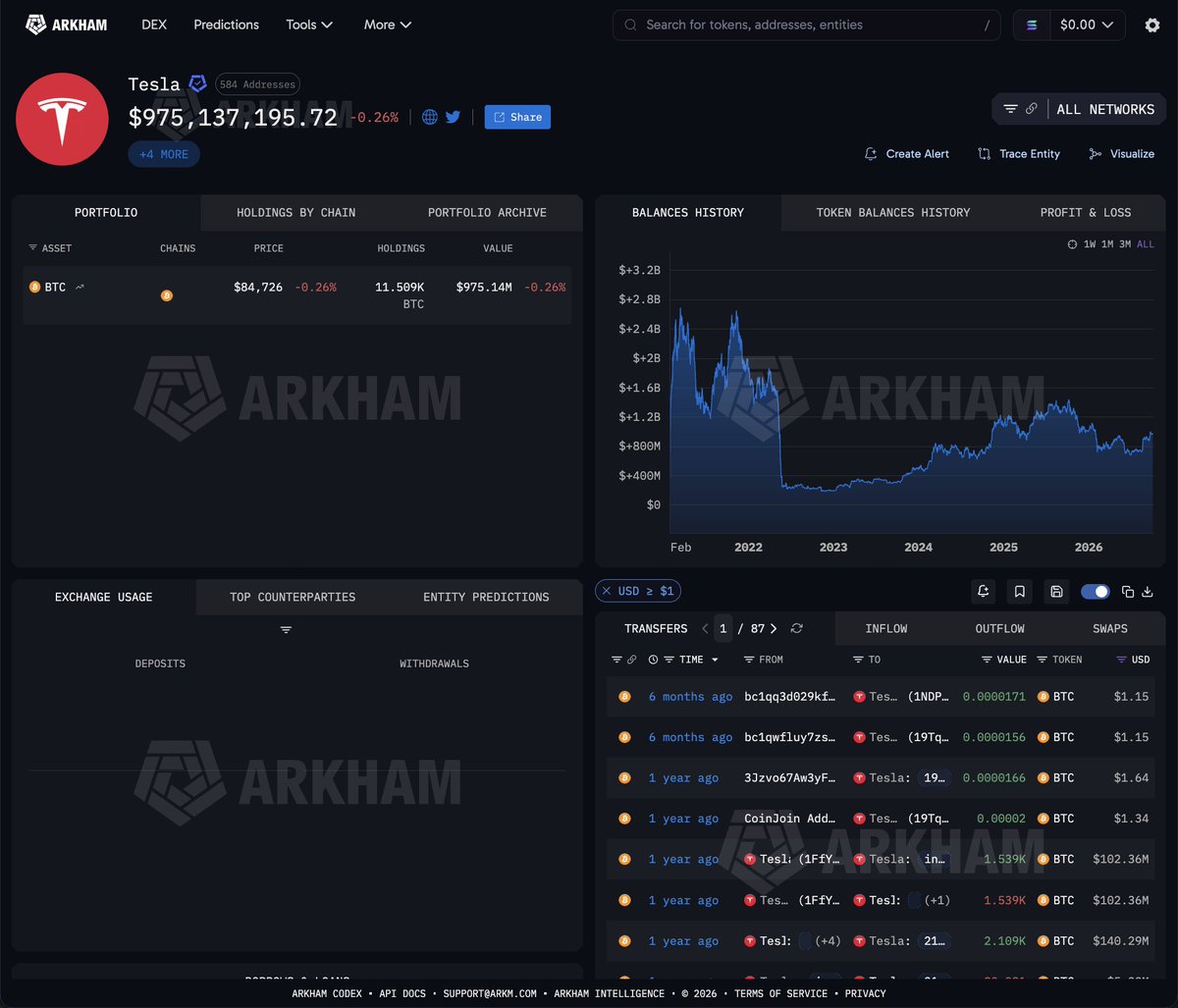Click the Share button
Viewport: 1178px width, 1008px height.
pos(517,117)
